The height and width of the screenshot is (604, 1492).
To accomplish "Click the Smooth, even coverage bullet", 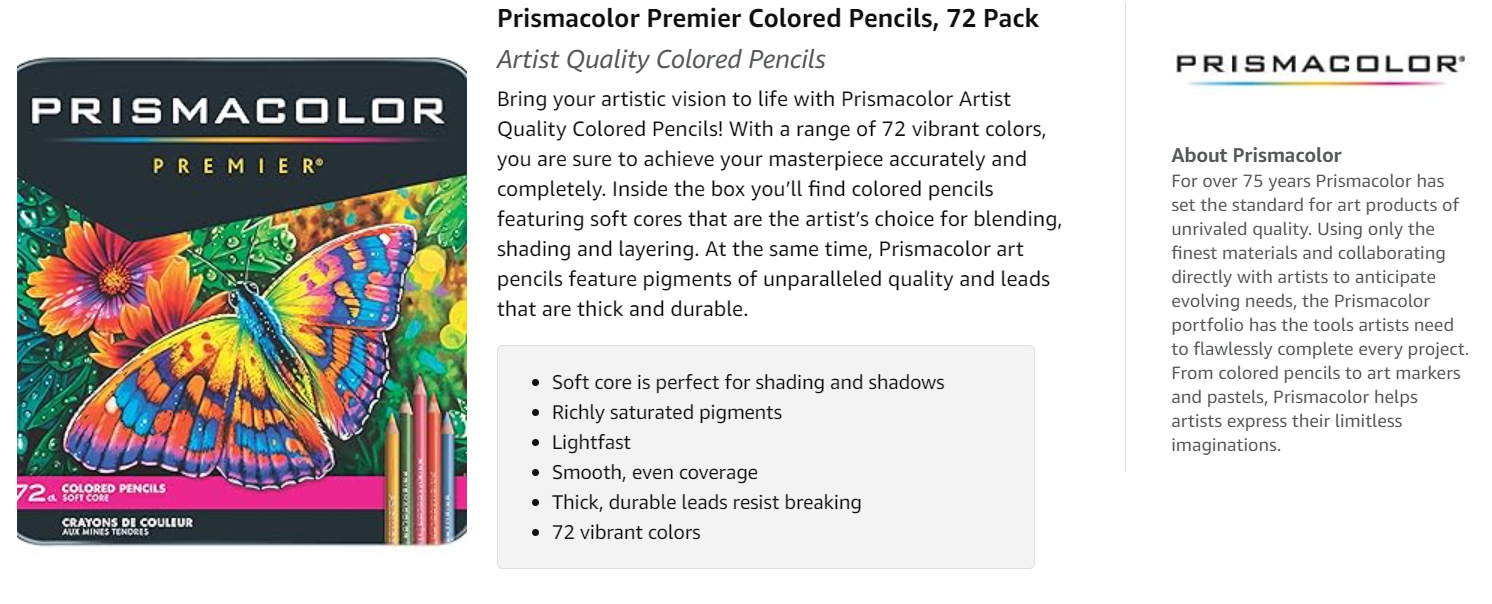I will point(654,472).
